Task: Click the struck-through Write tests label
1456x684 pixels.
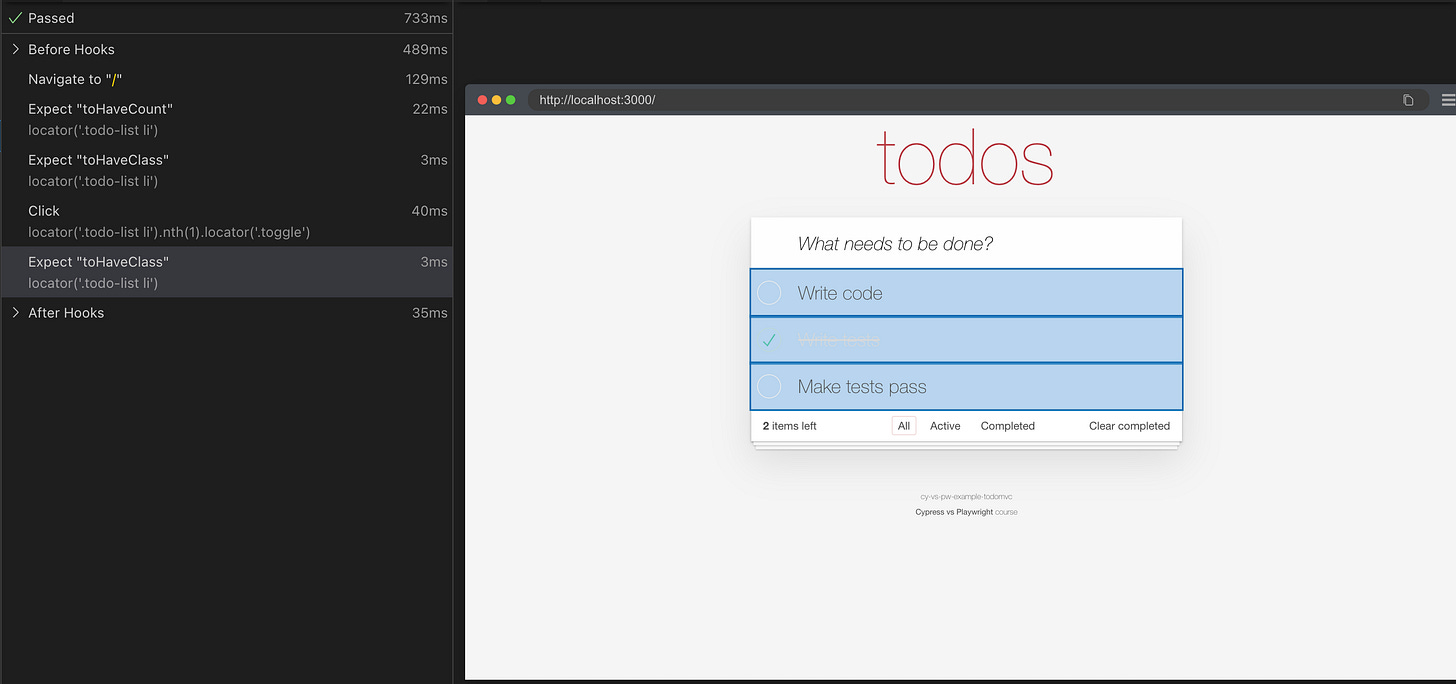Action: pos(839,340)
